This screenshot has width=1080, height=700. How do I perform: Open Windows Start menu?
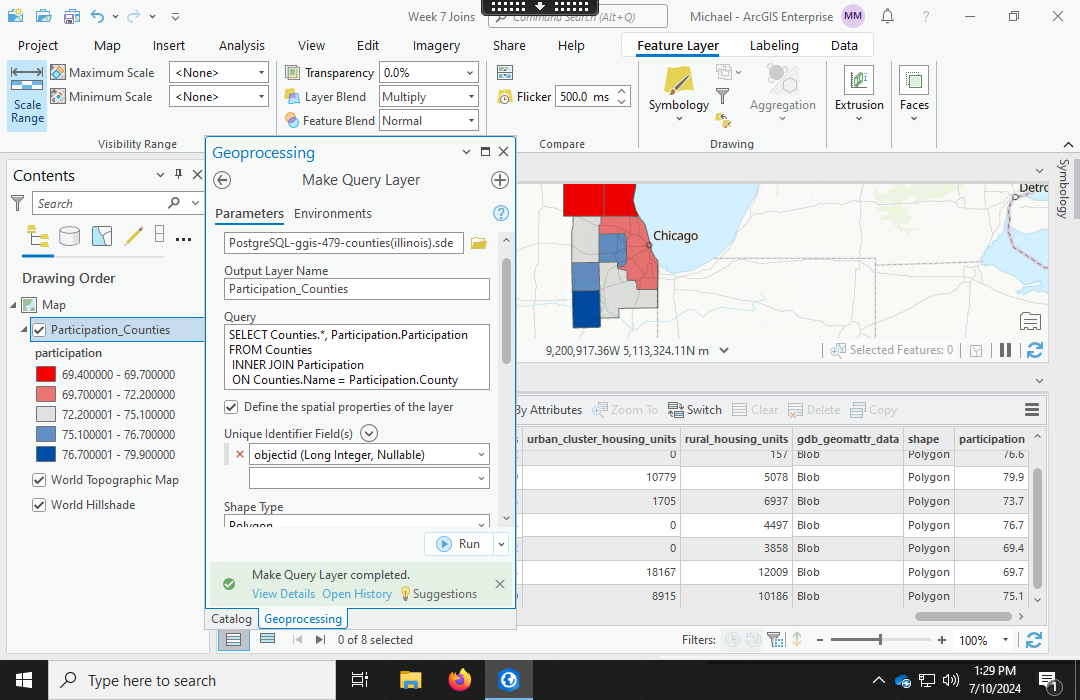coord(23,680)
